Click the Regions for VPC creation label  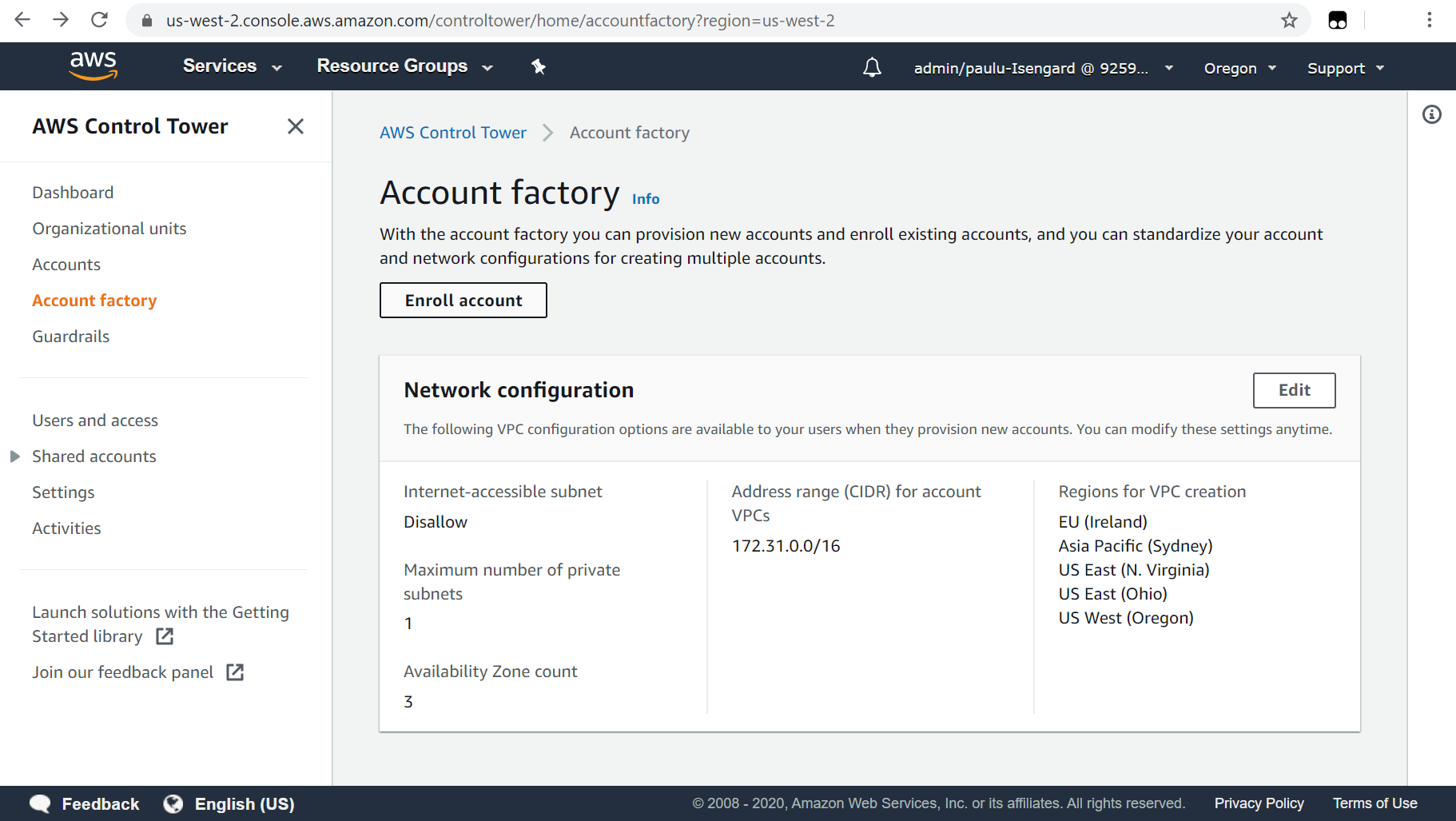(x=1152, y=492)
